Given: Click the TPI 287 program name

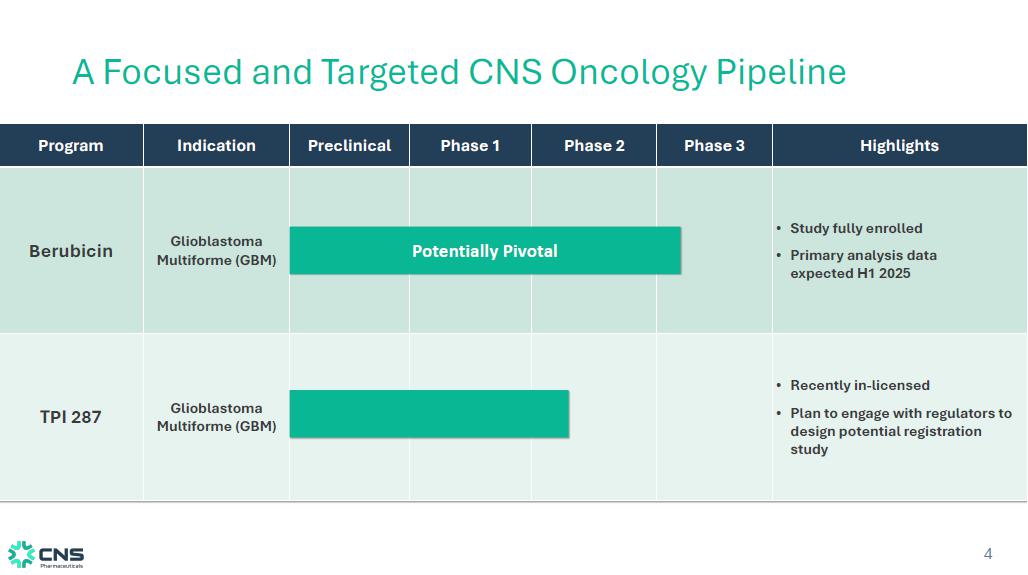Looking at the screenshot, I should pos(71,417).
